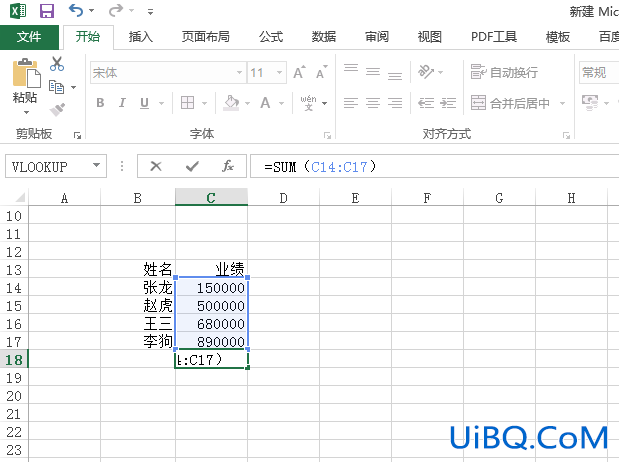Click the Cut scissors icon
The width and height of the screenshot is (619, 462).
click(57, 64)
